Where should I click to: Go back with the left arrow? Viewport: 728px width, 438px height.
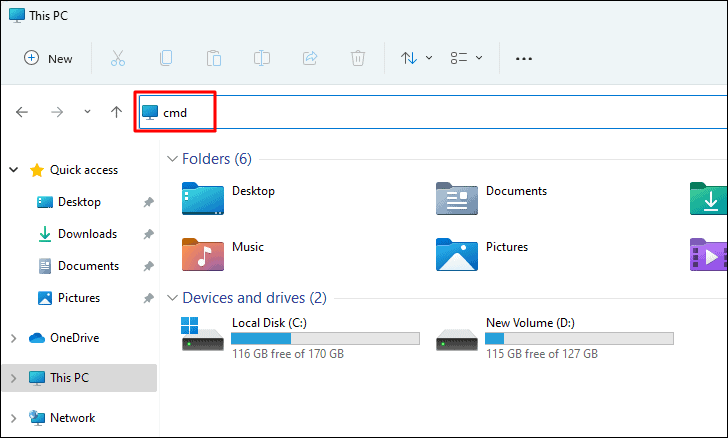click(x=22, y=112)
